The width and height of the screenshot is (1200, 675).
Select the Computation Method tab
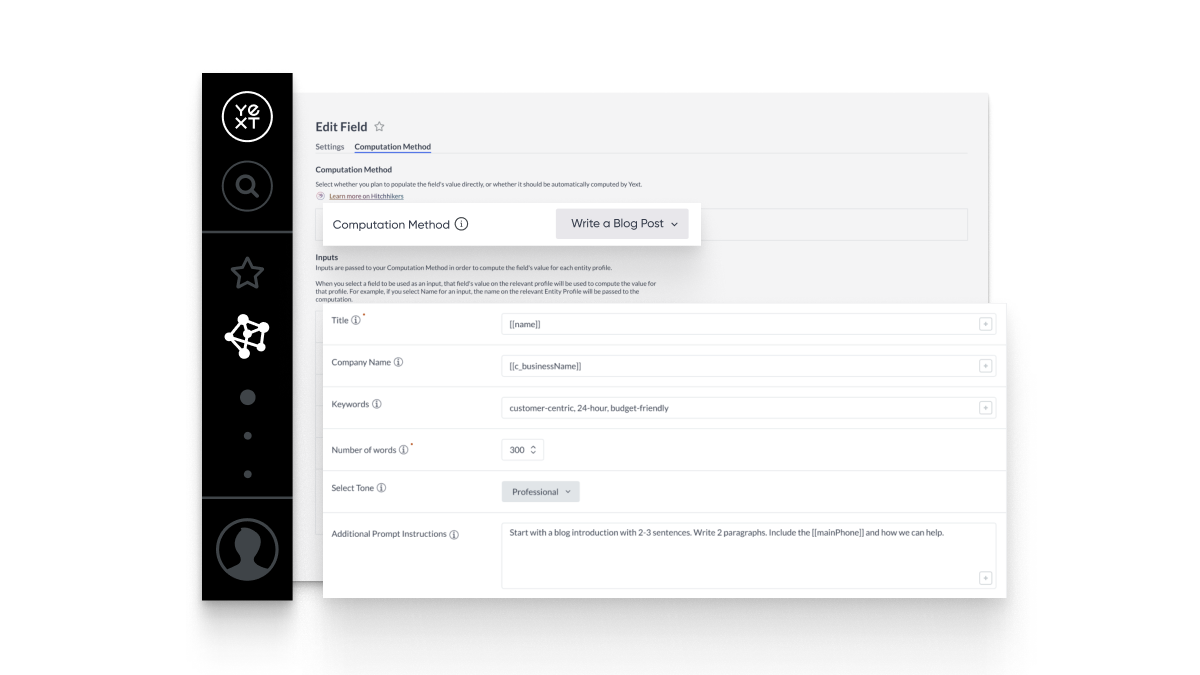(x=392, y=147)
